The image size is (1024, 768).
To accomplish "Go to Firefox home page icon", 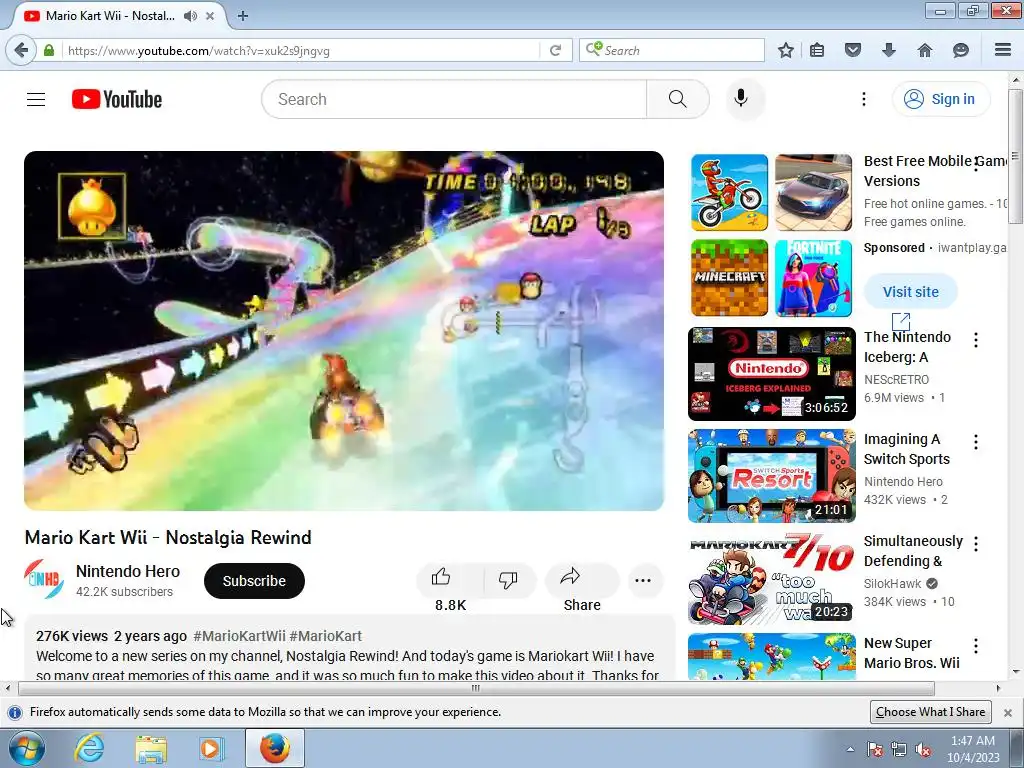I will point(925,50).
